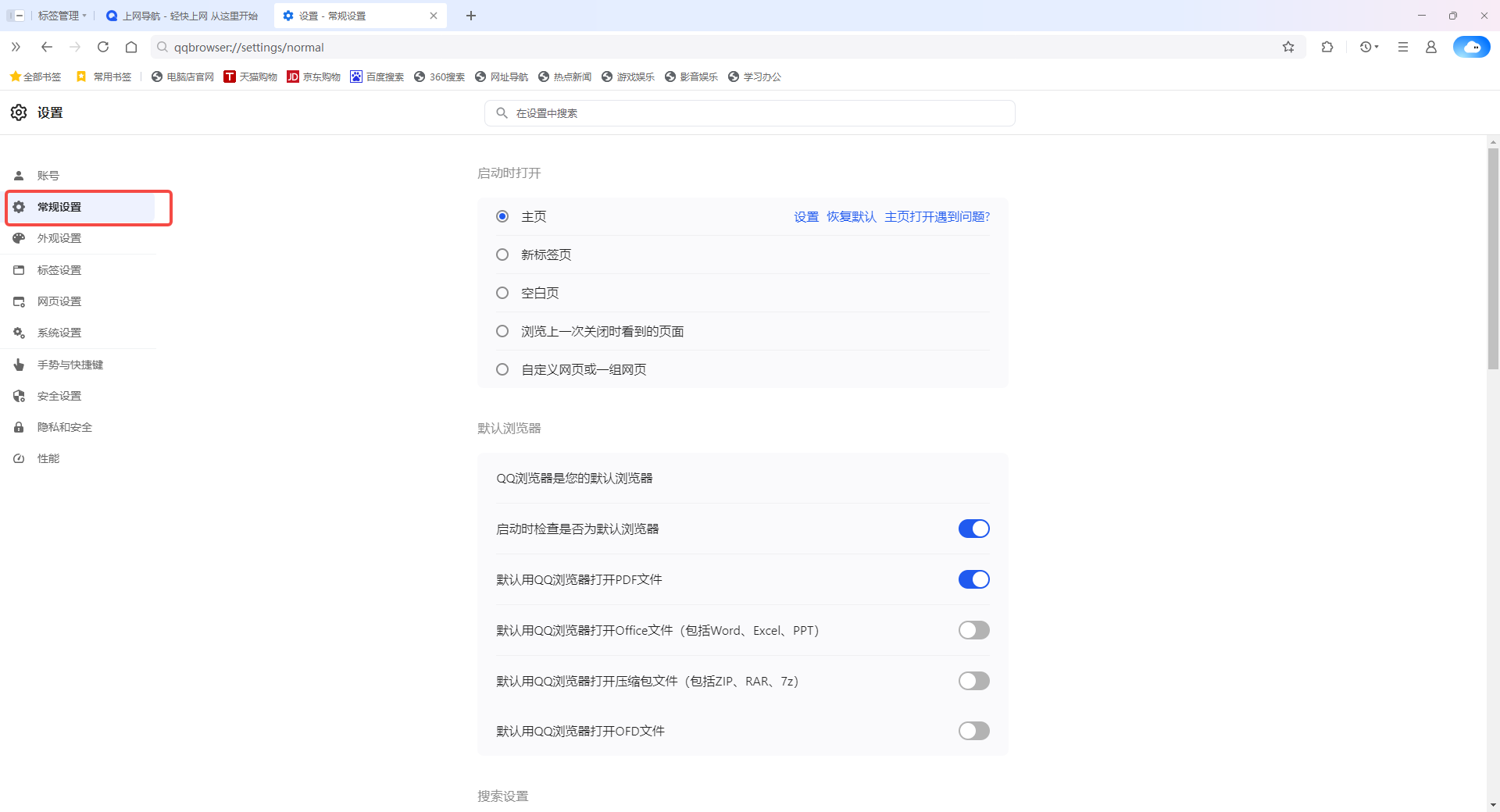The image size is (1500, 812).
Task: Select the 新标签页 startup option
Action: (x=502, y=254)
